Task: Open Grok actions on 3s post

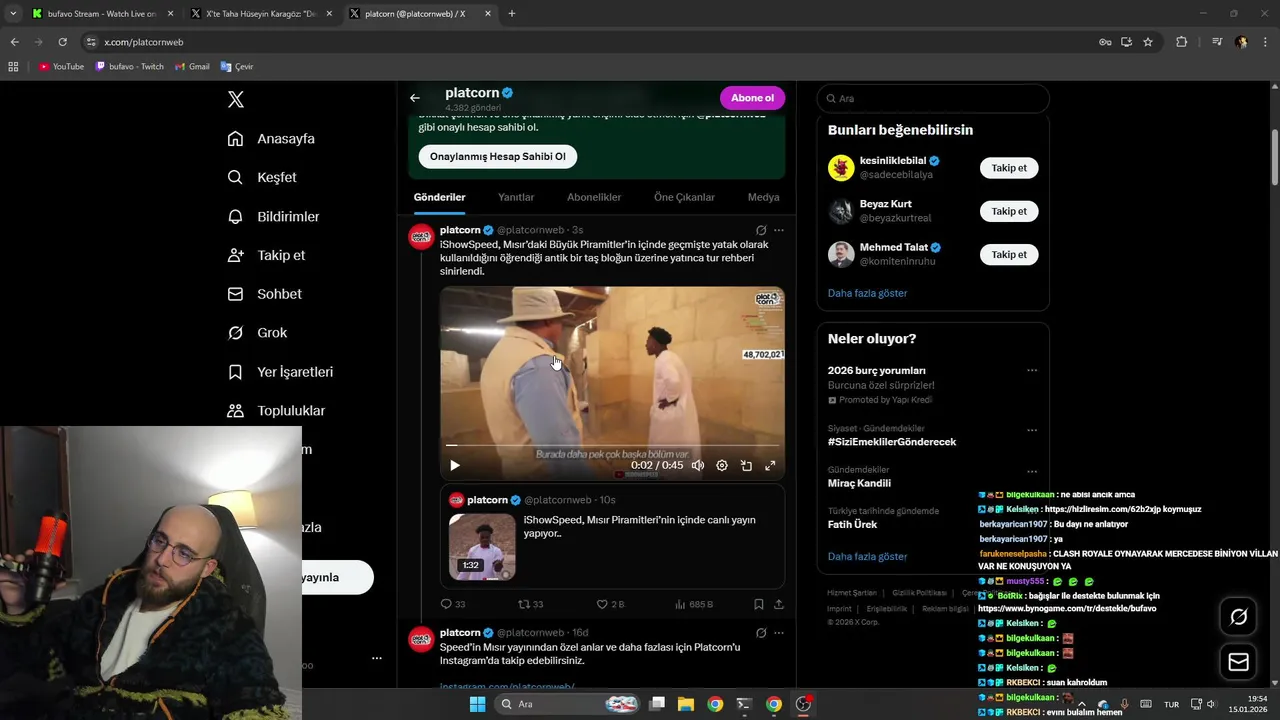Action: tap(761, 230)
